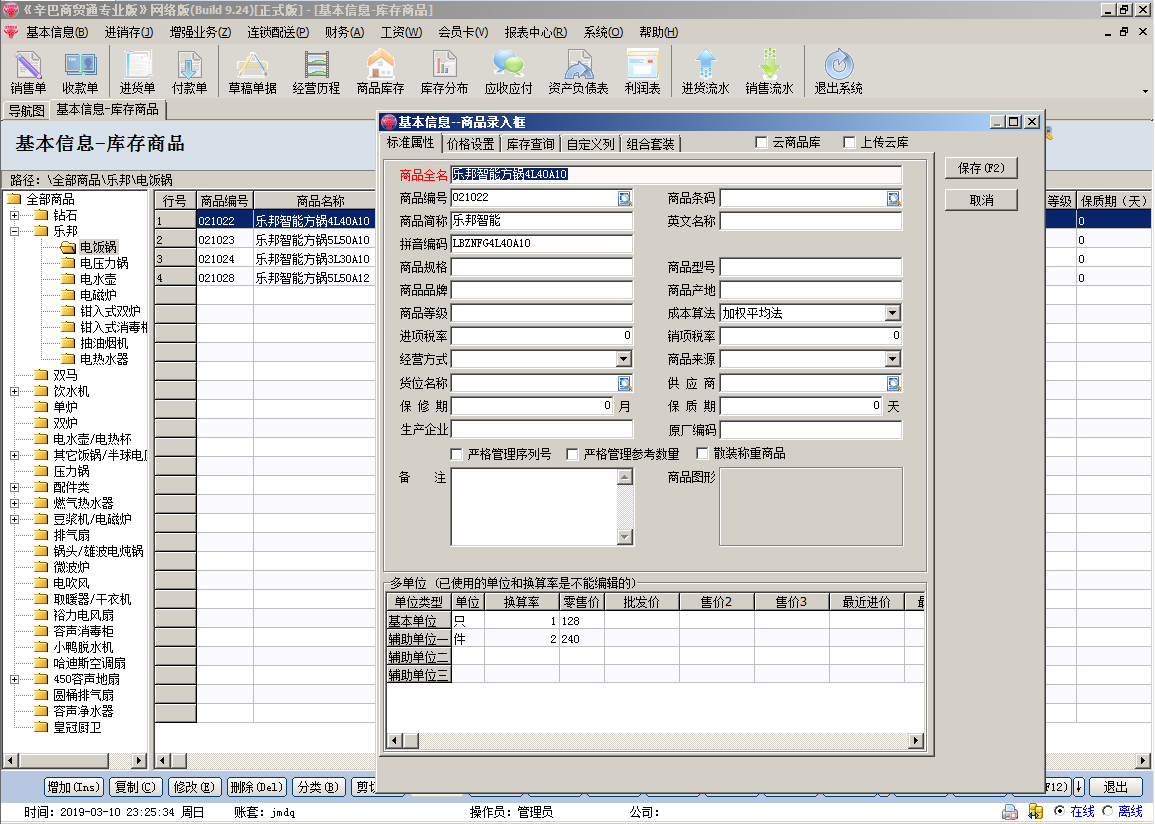Open the 应收应付 receivables icon

[508, 73]
